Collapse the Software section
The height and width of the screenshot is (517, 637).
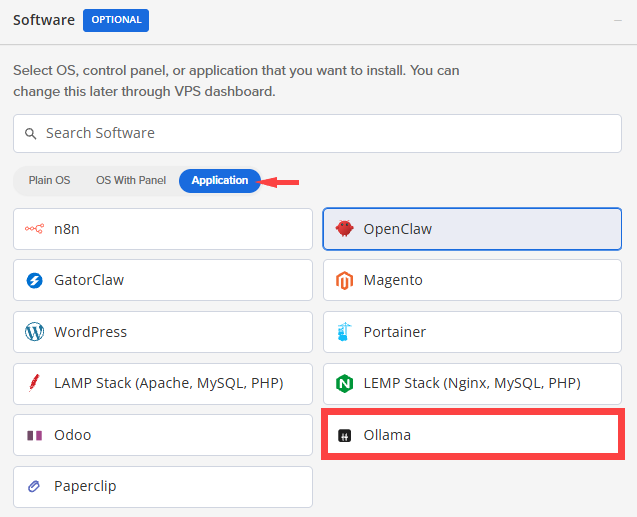coord(617,21)
